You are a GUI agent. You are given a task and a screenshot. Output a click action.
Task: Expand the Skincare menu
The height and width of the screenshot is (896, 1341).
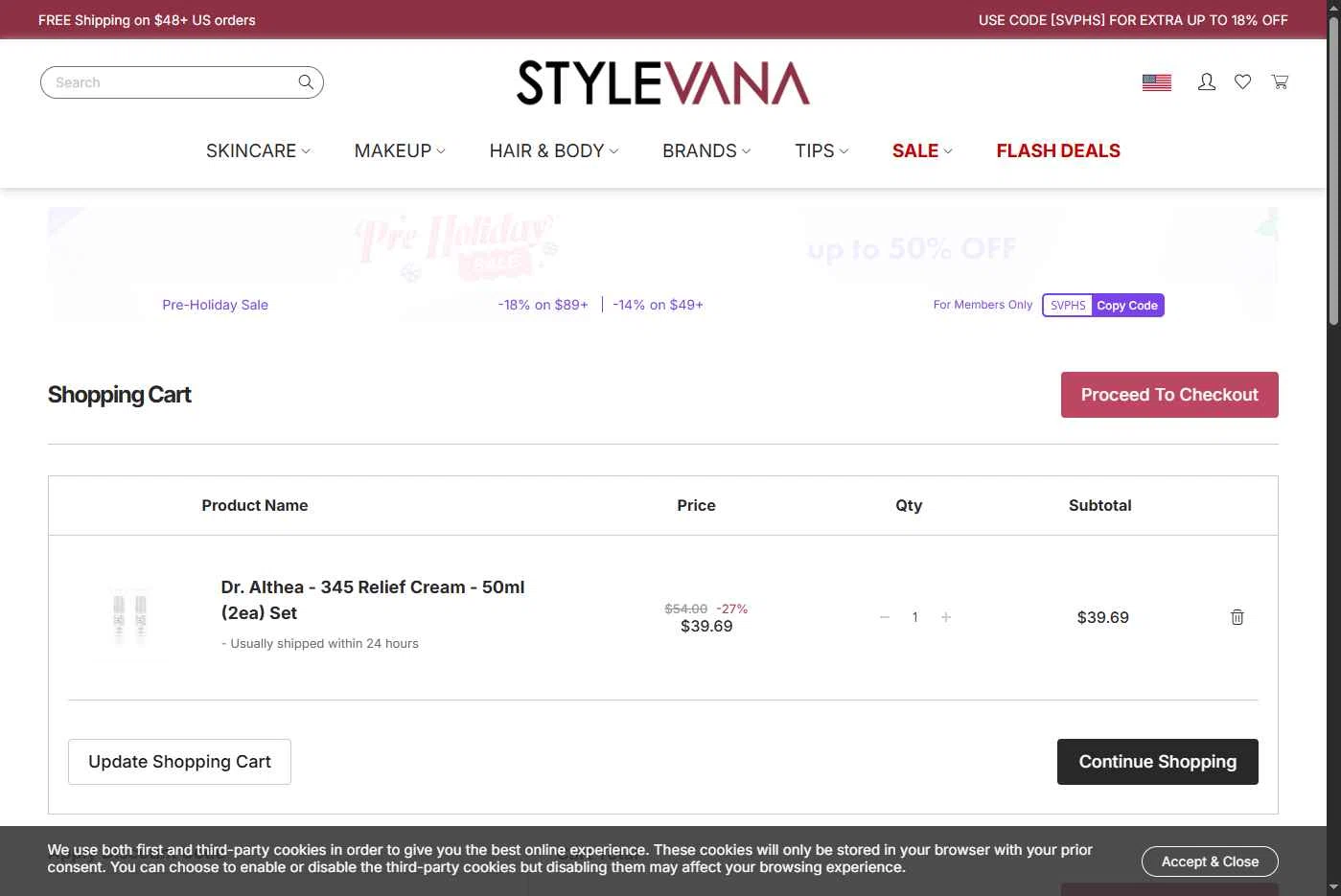[x=258, y=151]
